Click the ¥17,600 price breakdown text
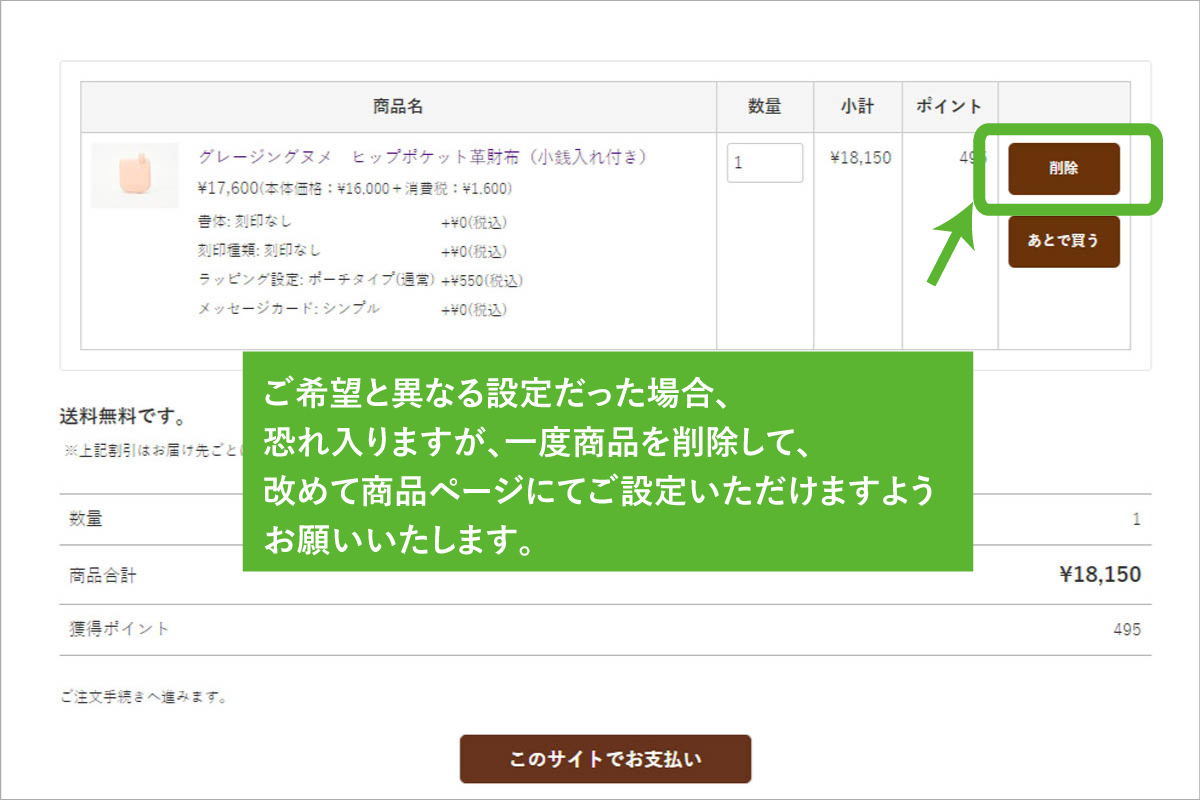 (x=355, y=188)
